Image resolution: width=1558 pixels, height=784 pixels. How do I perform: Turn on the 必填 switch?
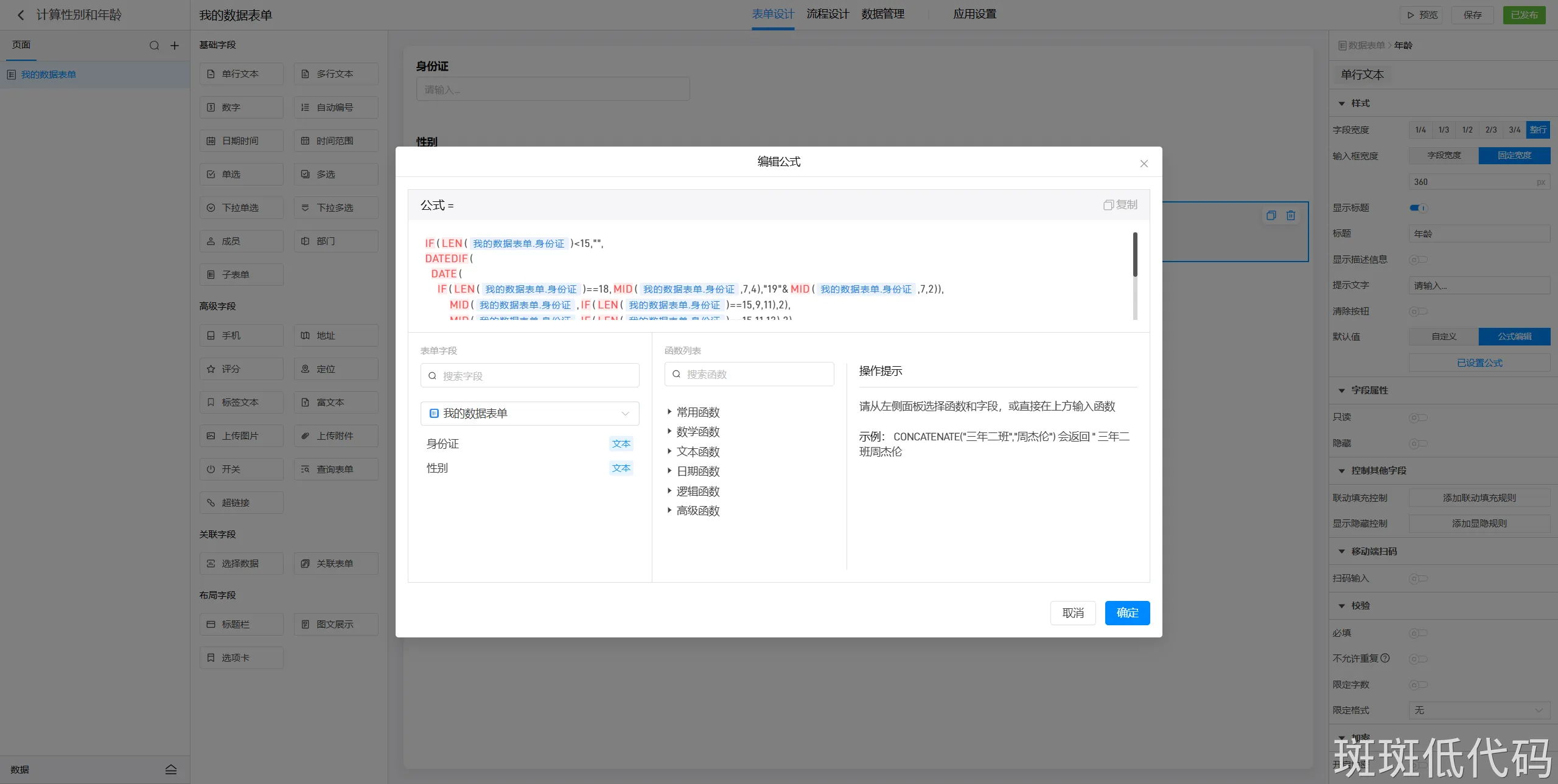click(x=1418, y=633)
